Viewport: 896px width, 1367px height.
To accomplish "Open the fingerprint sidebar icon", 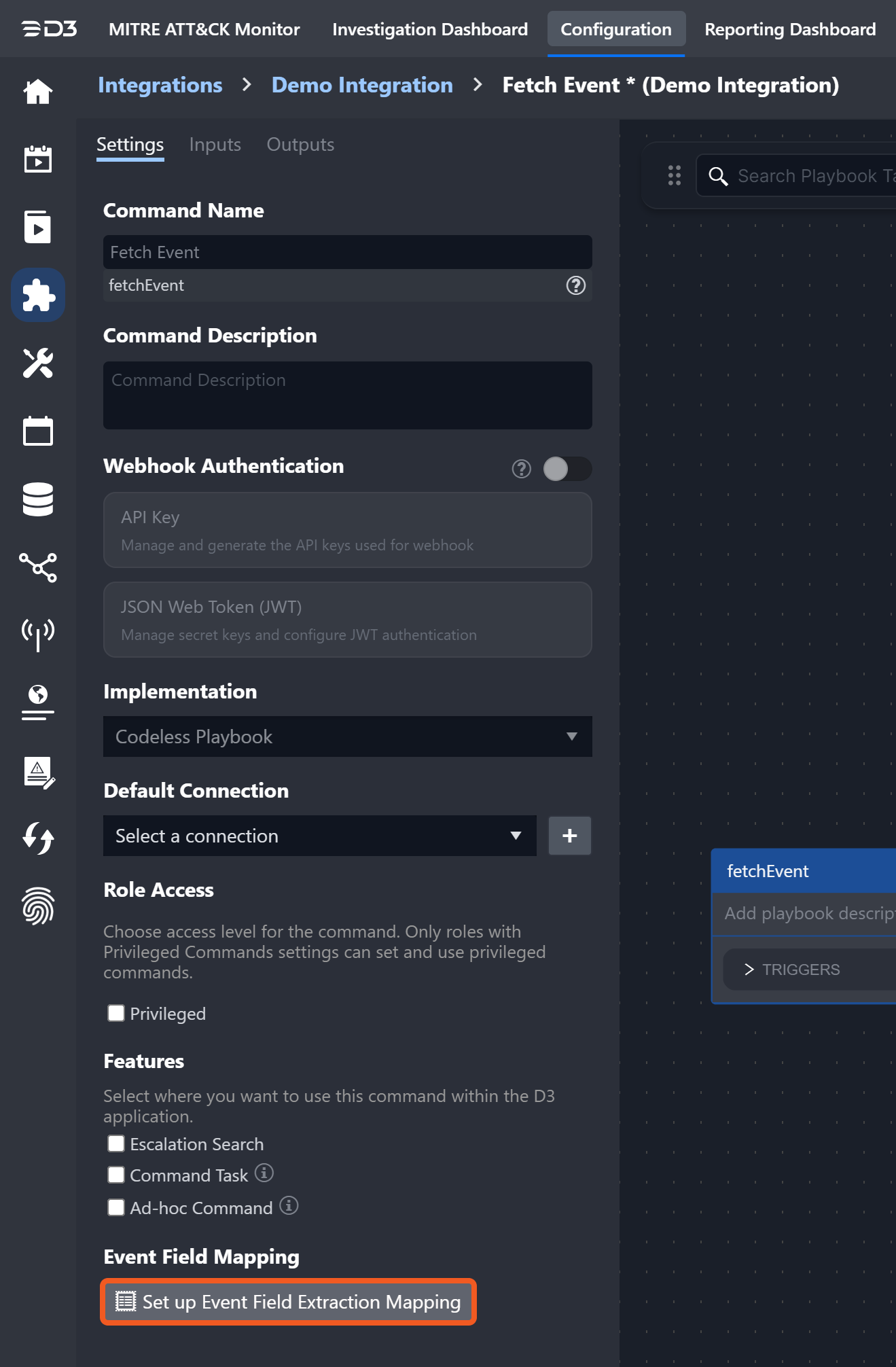I will tap(38, 906).
